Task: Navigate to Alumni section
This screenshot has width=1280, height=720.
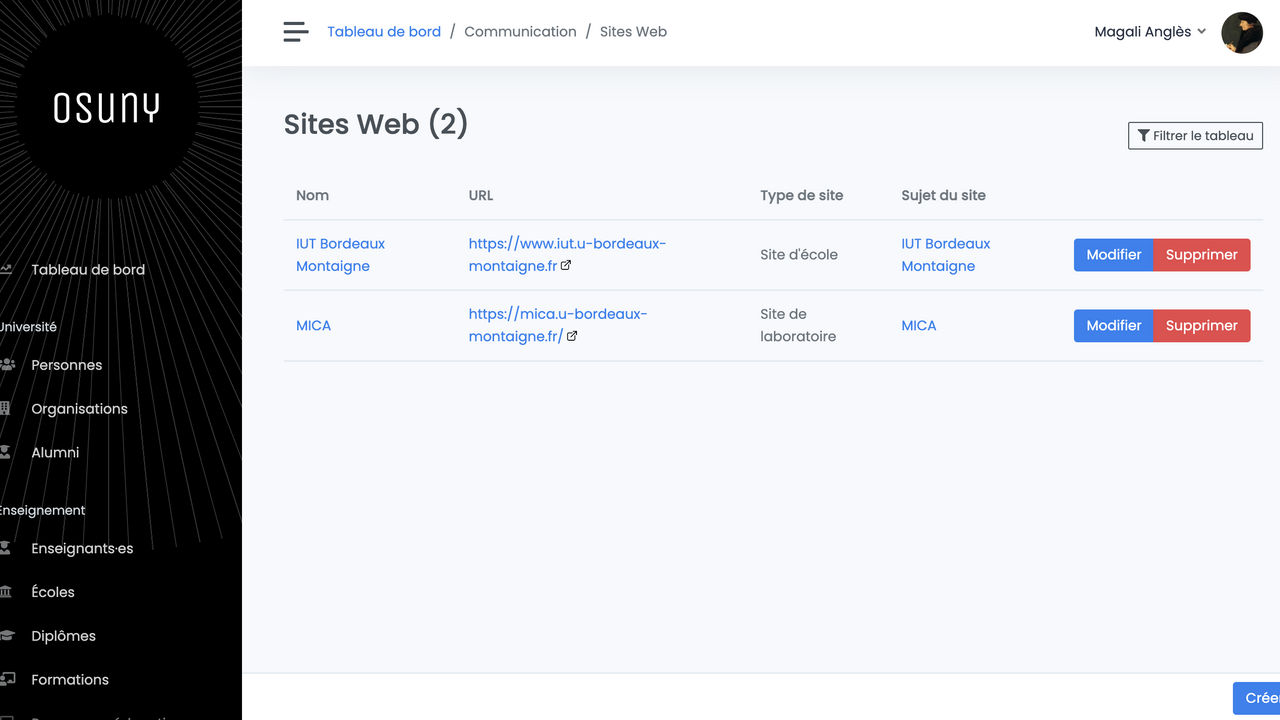Action: 55,453
